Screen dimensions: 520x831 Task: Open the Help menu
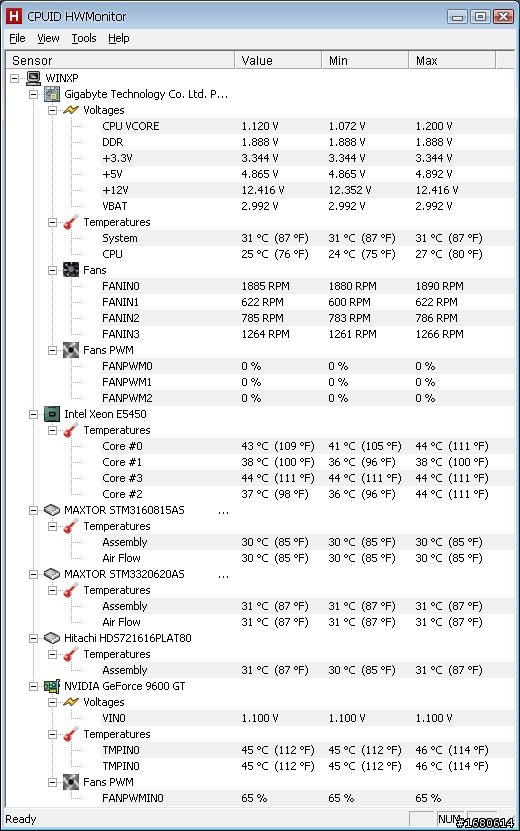119,38
